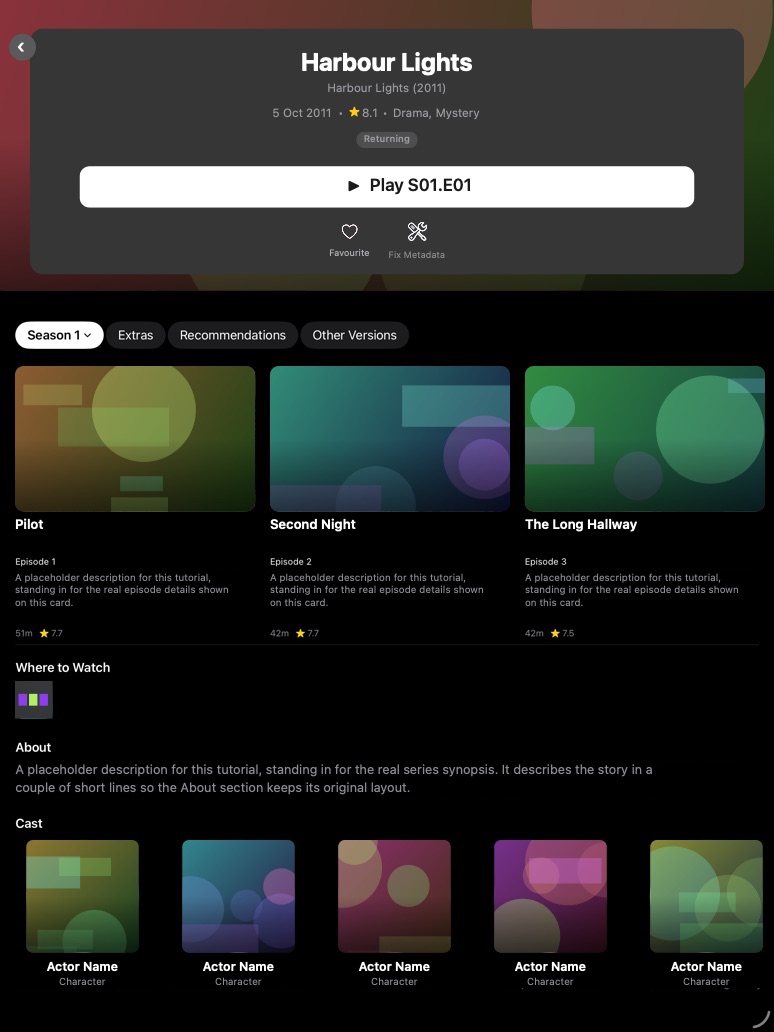774x1032 pixels.
Task: Open the Second Night episode thumbnail
Action: click(x=390, y=439)
